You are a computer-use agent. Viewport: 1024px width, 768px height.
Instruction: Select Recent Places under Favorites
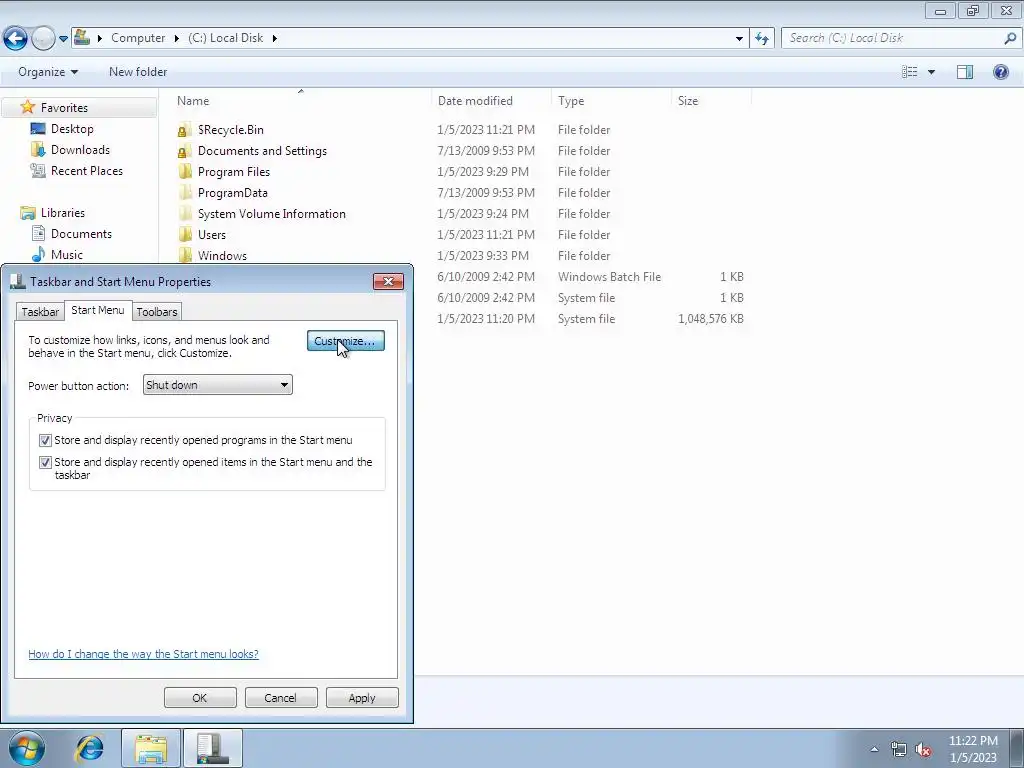tap(87, 170)
